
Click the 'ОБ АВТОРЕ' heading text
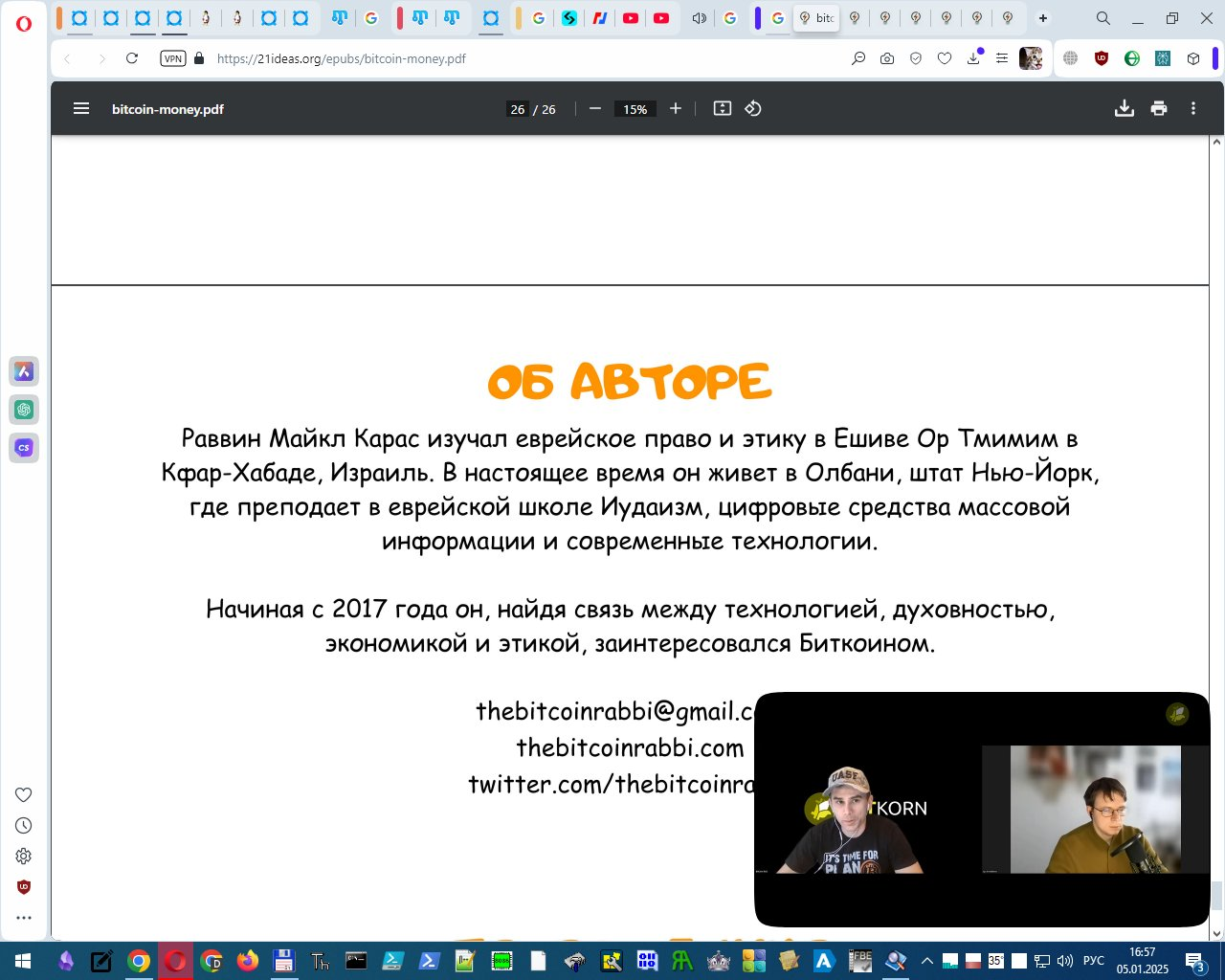(x=630, y=382)
